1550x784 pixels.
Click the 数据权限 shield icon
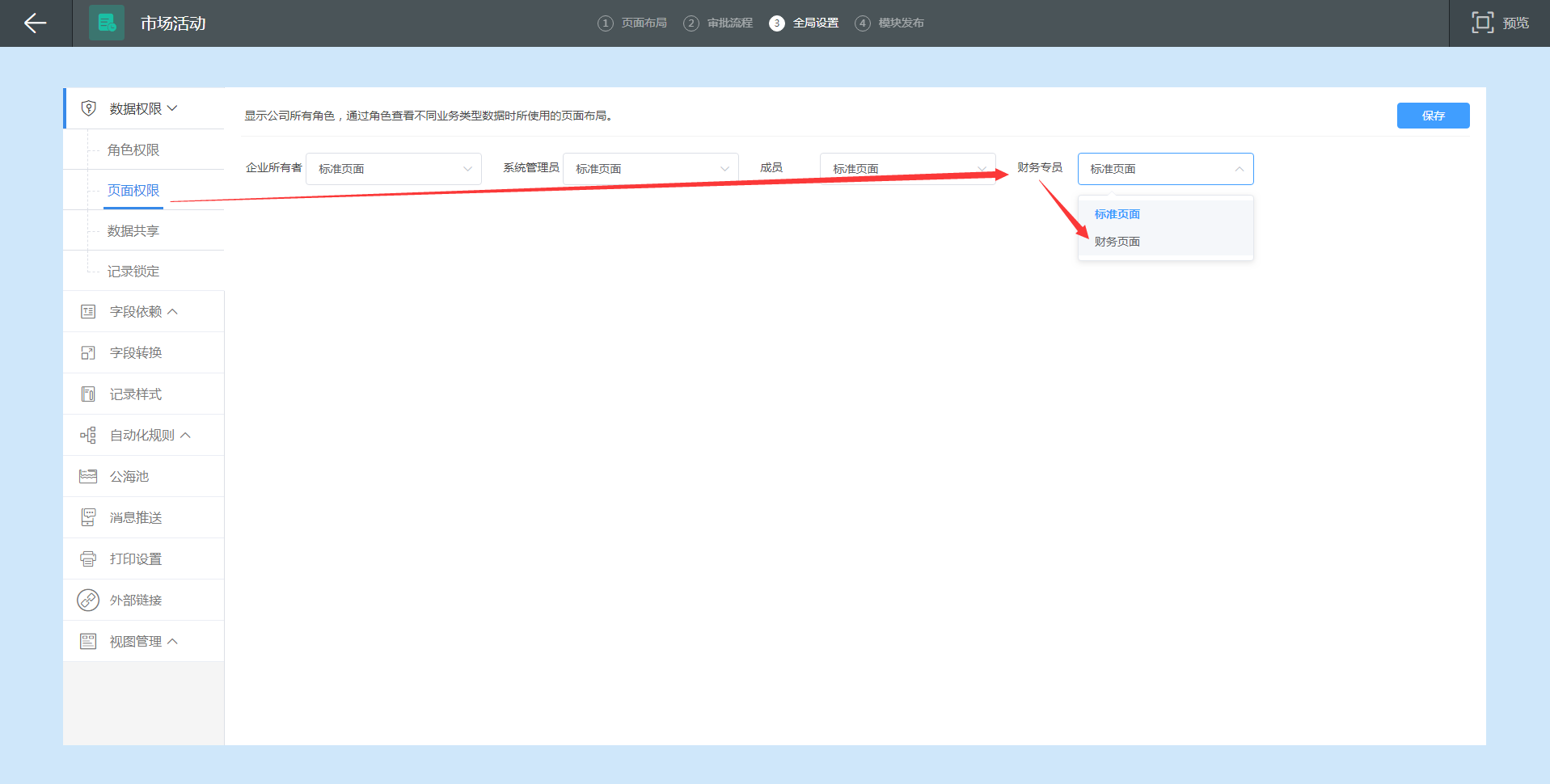[x=89, y=108]
